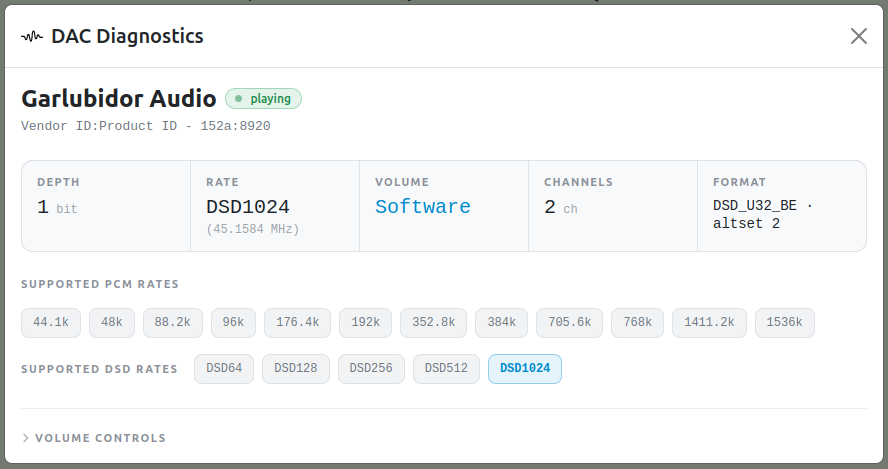Click the Supported PCM Rates heading
The image size is (888, 469).
(x=100, y=284)
